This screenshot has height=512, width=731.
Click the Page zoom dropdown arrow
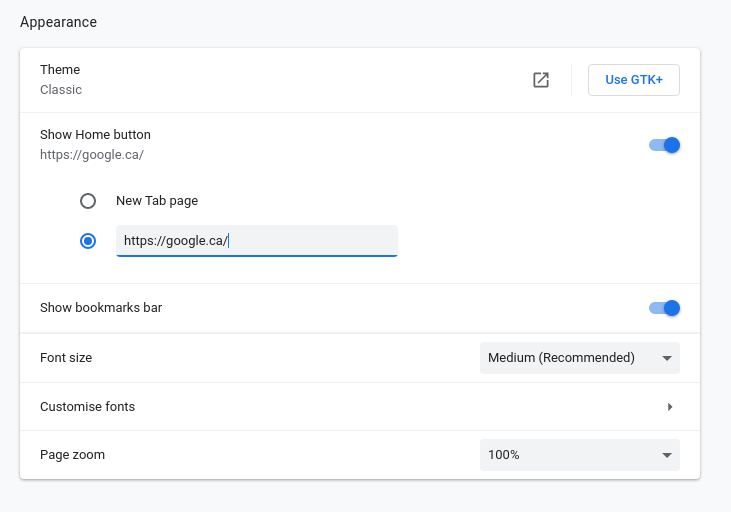coord(667,455)
